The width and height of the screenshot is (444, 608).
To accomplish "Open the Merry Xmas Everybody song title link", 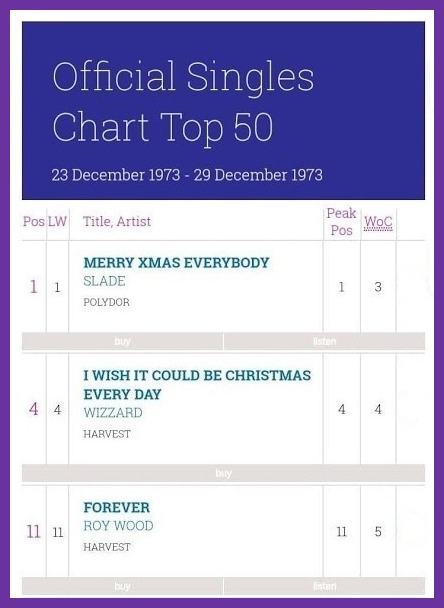I will tap(176, 263).
